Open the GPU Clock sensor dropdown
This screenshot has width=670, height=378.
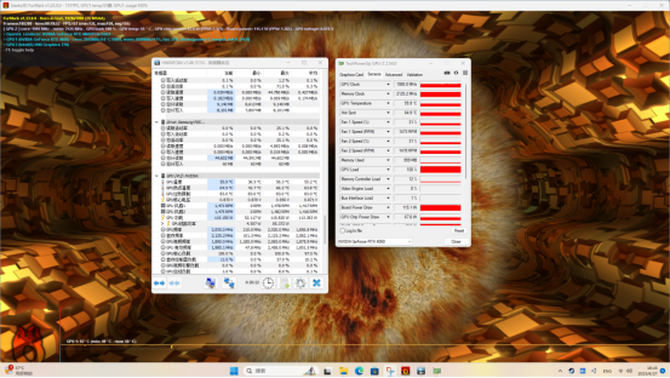[388, 85]
